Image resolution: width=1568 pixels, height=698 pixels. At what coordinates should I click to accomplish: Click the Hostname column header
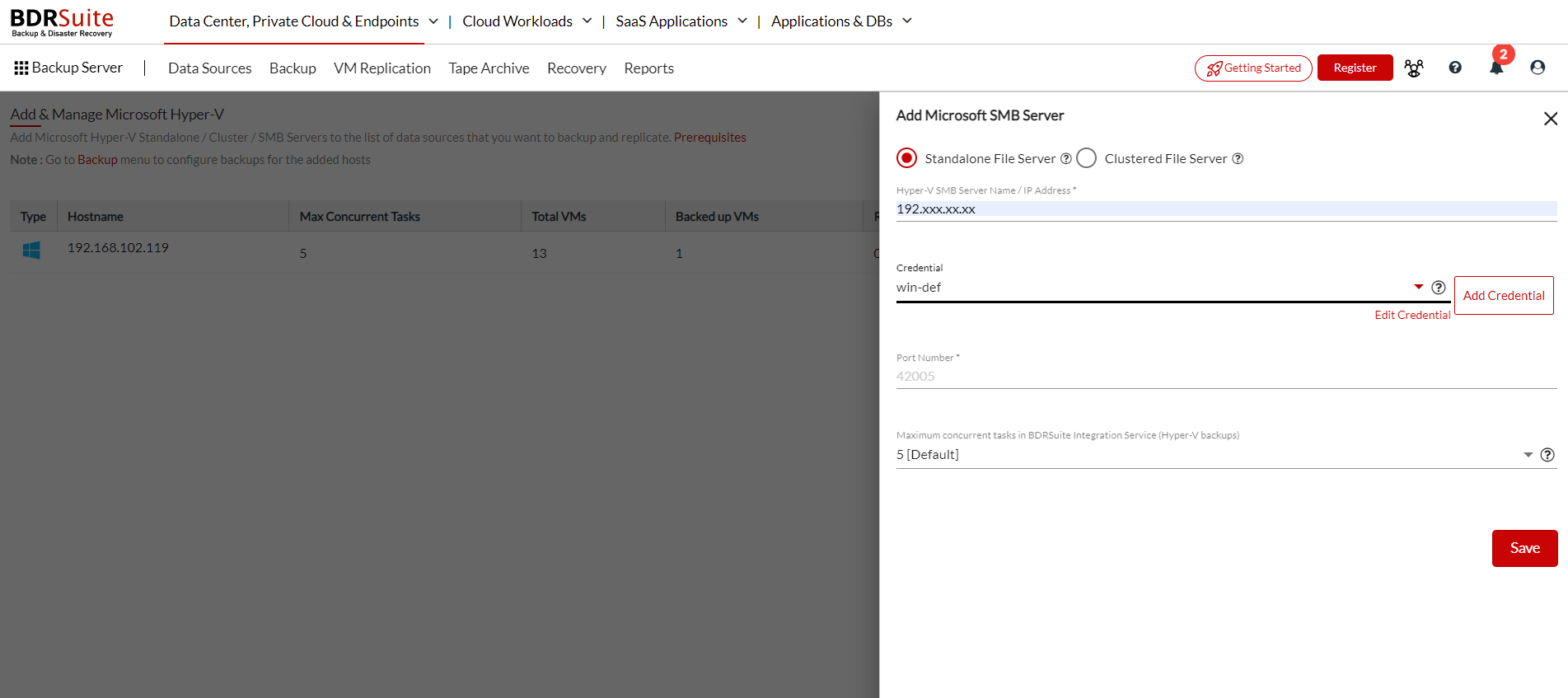click(x=96, y=217)
